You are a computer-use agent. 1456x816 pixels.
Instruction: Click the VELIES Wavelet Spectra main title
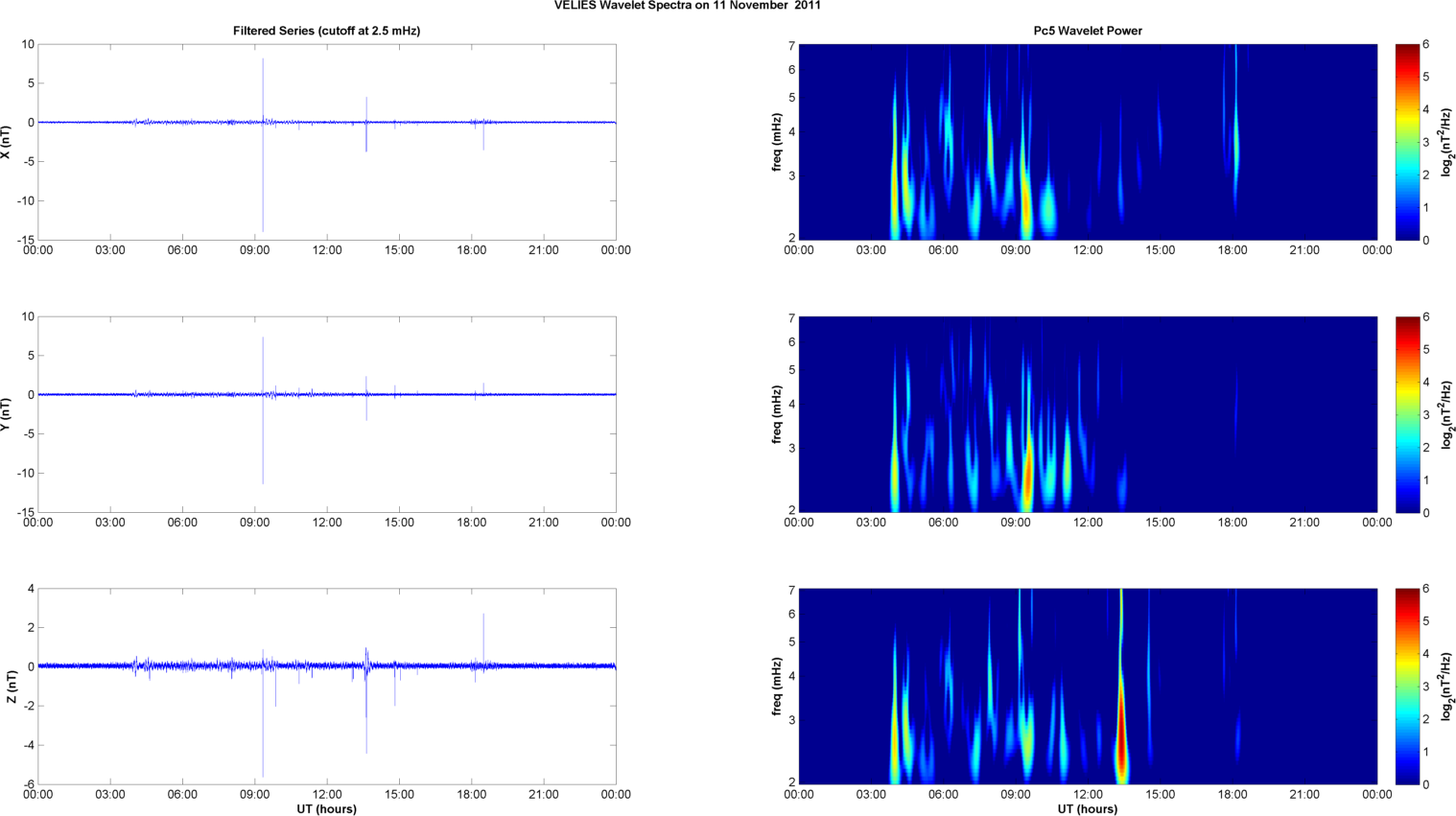687,6
